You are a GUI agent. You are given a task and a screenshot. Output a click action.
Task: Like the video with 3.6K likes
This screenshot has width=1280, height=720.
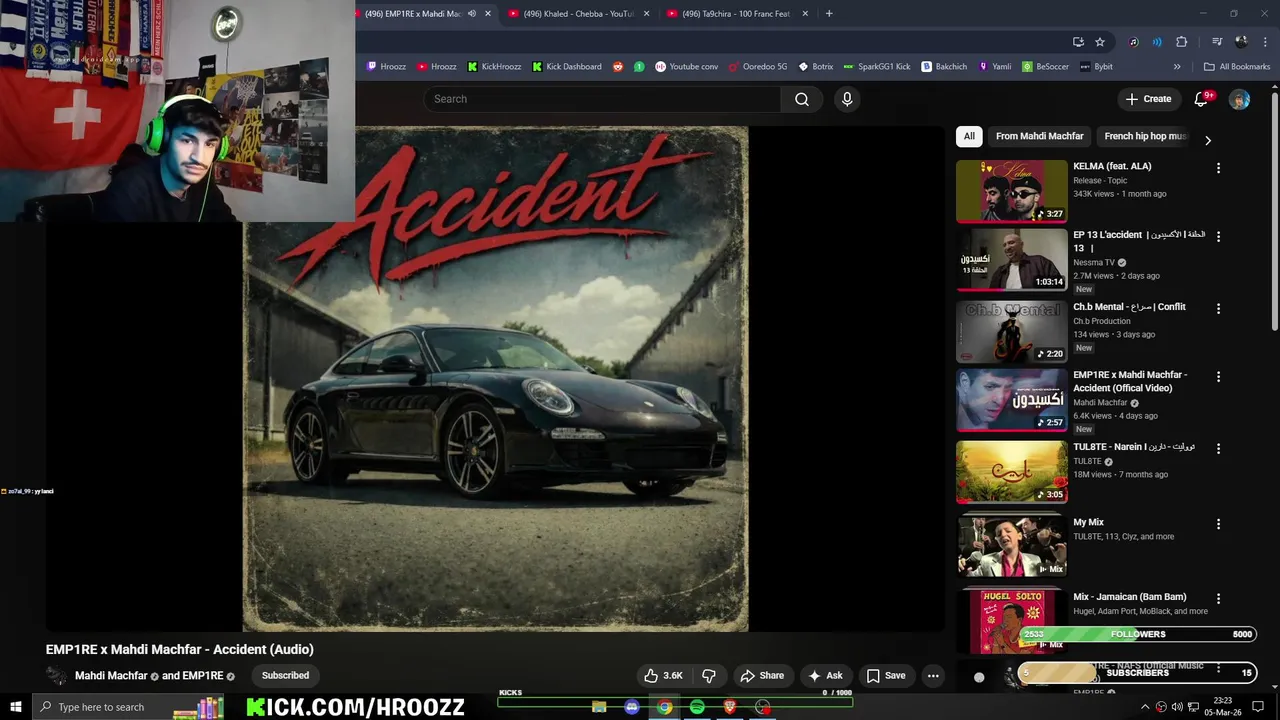pos(663,675)
